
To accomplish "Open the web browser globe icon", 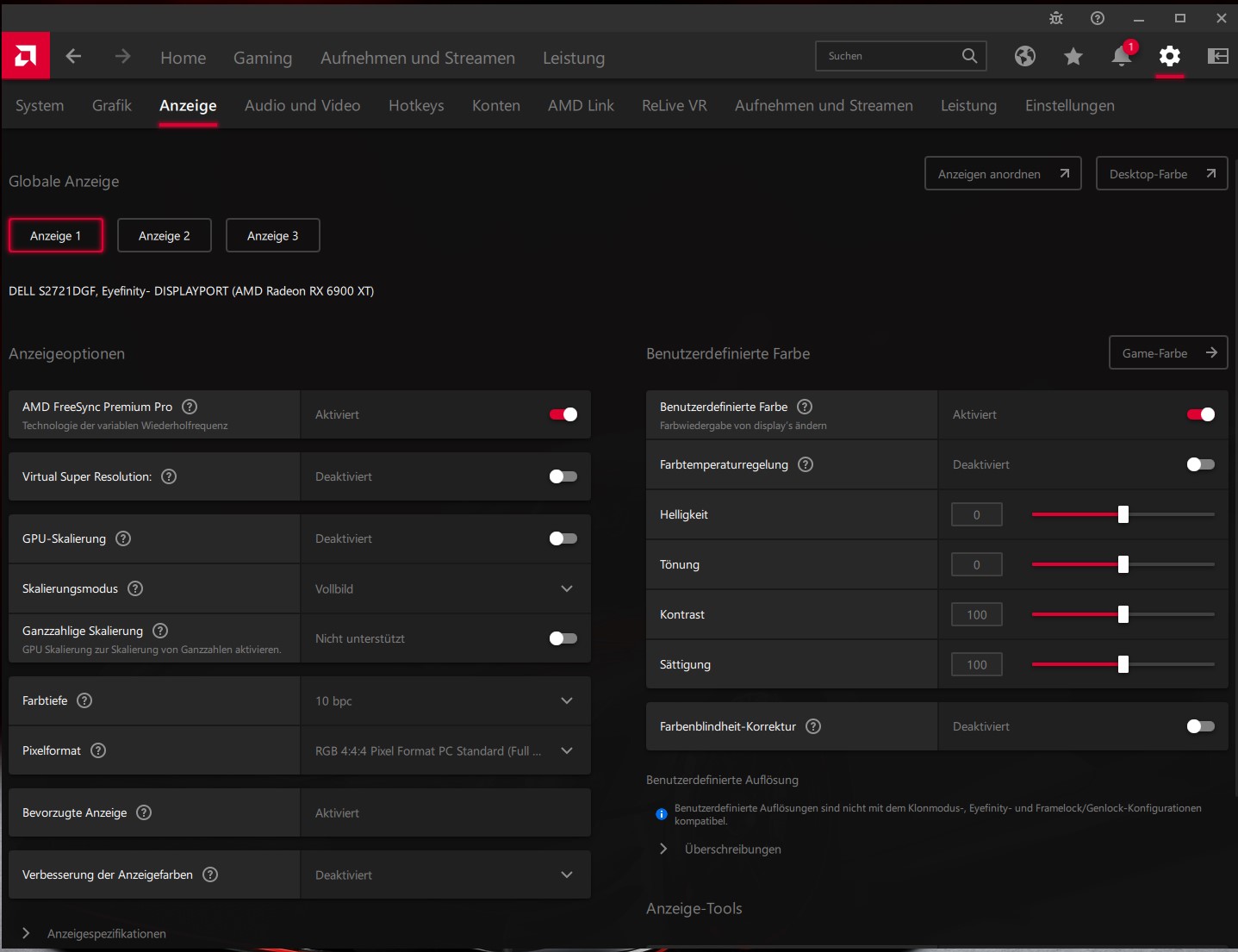I will 1024,57.
